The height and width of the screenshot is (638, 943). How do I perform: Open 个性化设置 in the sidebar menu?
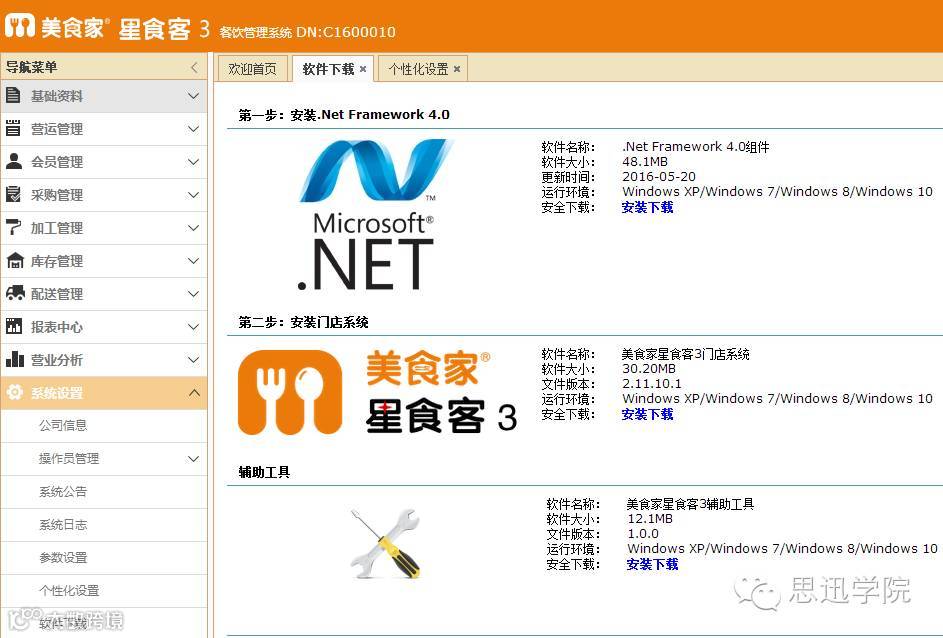[x=69, y=591]
